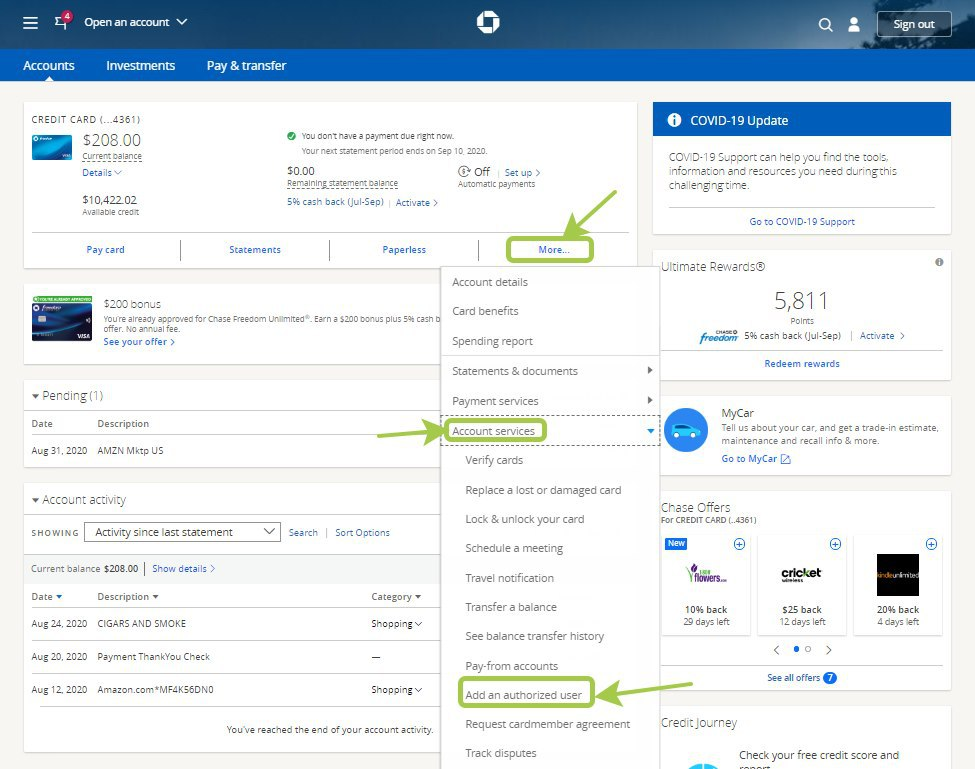Viewport: 975px width, 769px height.
Task: Go to previous Chase Offers page arrow
Action: (776, 650)
